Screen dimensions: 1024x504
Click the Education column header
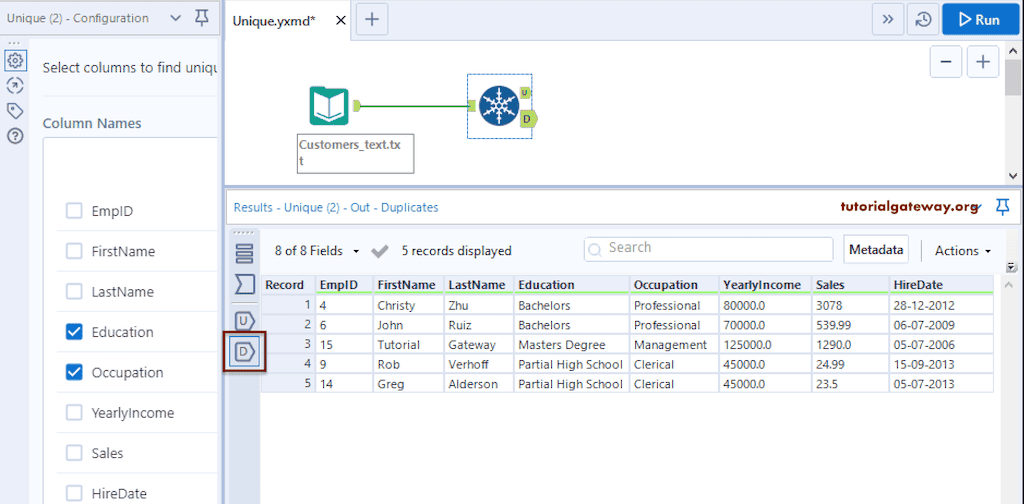[x=571, y=285]
